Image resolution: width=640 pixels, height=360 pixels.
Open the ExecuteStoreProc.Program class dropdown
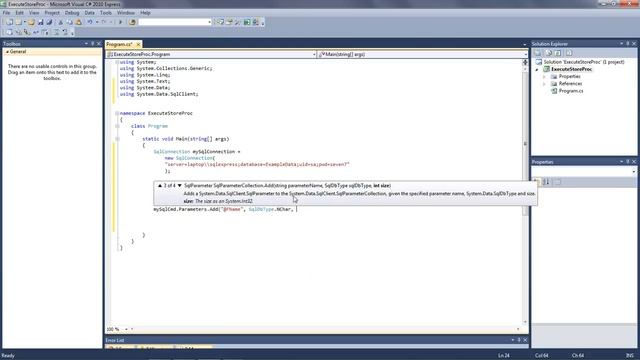coord(314,54)
